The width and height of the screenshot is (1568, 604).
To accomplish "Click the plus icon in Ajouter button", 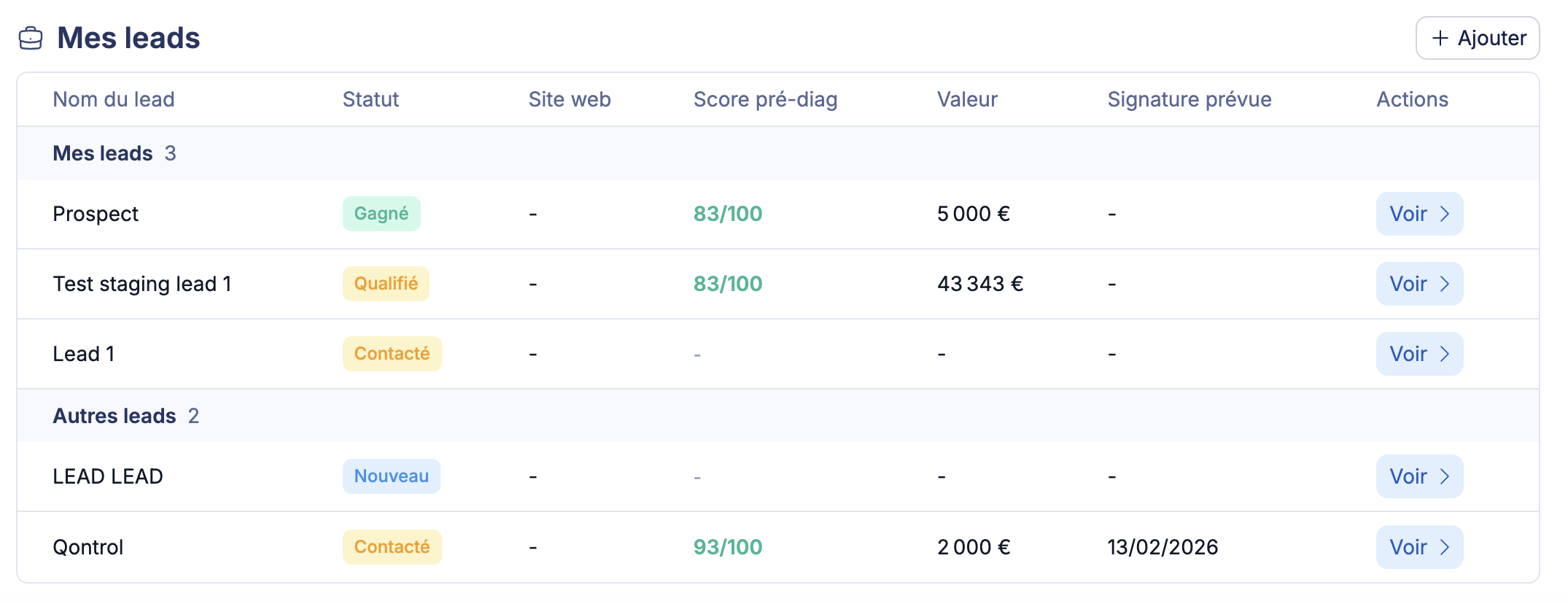I will point(1440,38).
